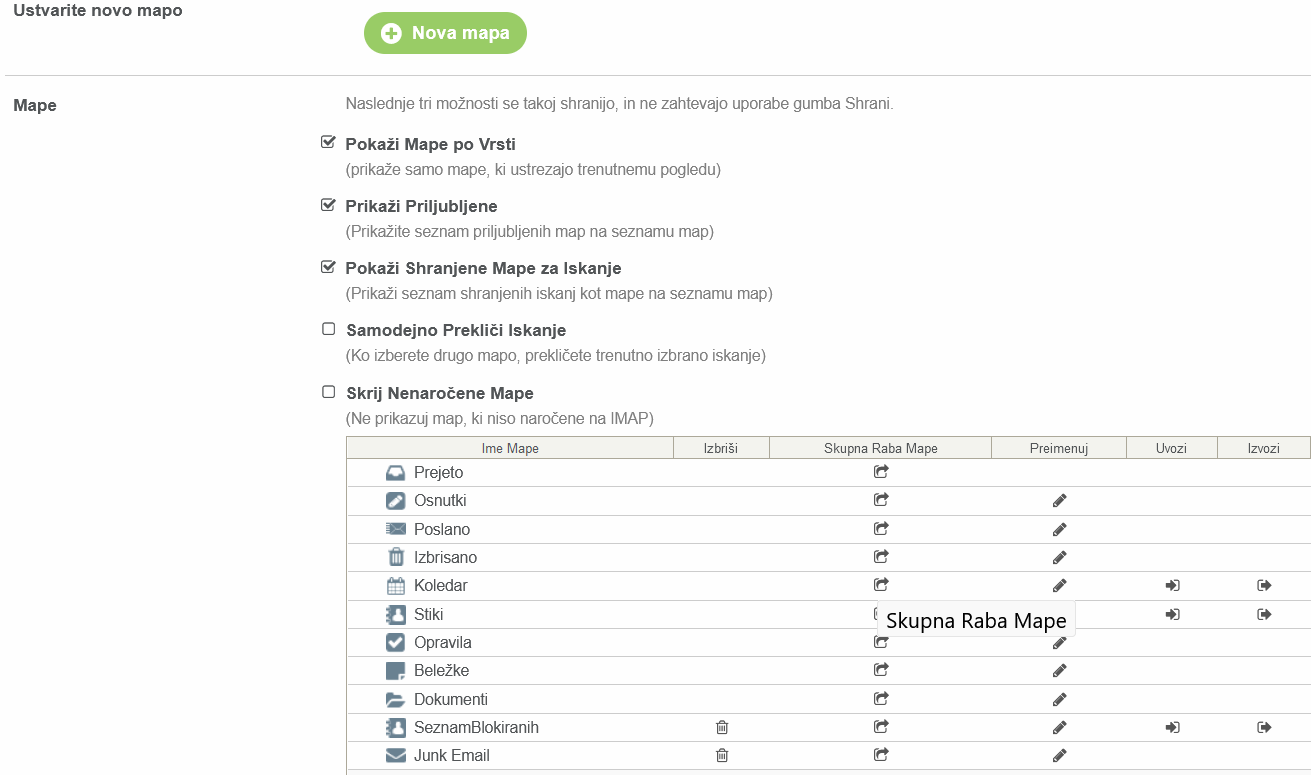The image size is (1311, 775).
Task: Click the Prejeto inbox tray icon
Action: [x=395, y=472]
